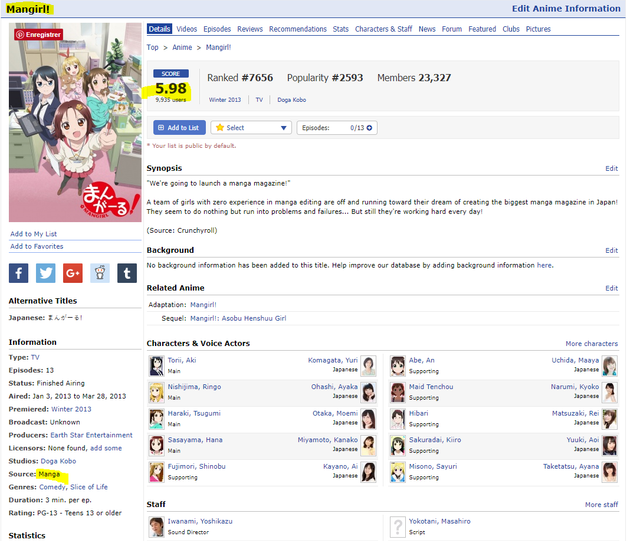Click Edit next to Synopsis
The height and width of the screenshot is (541, 640).
(x=611, y=169)
